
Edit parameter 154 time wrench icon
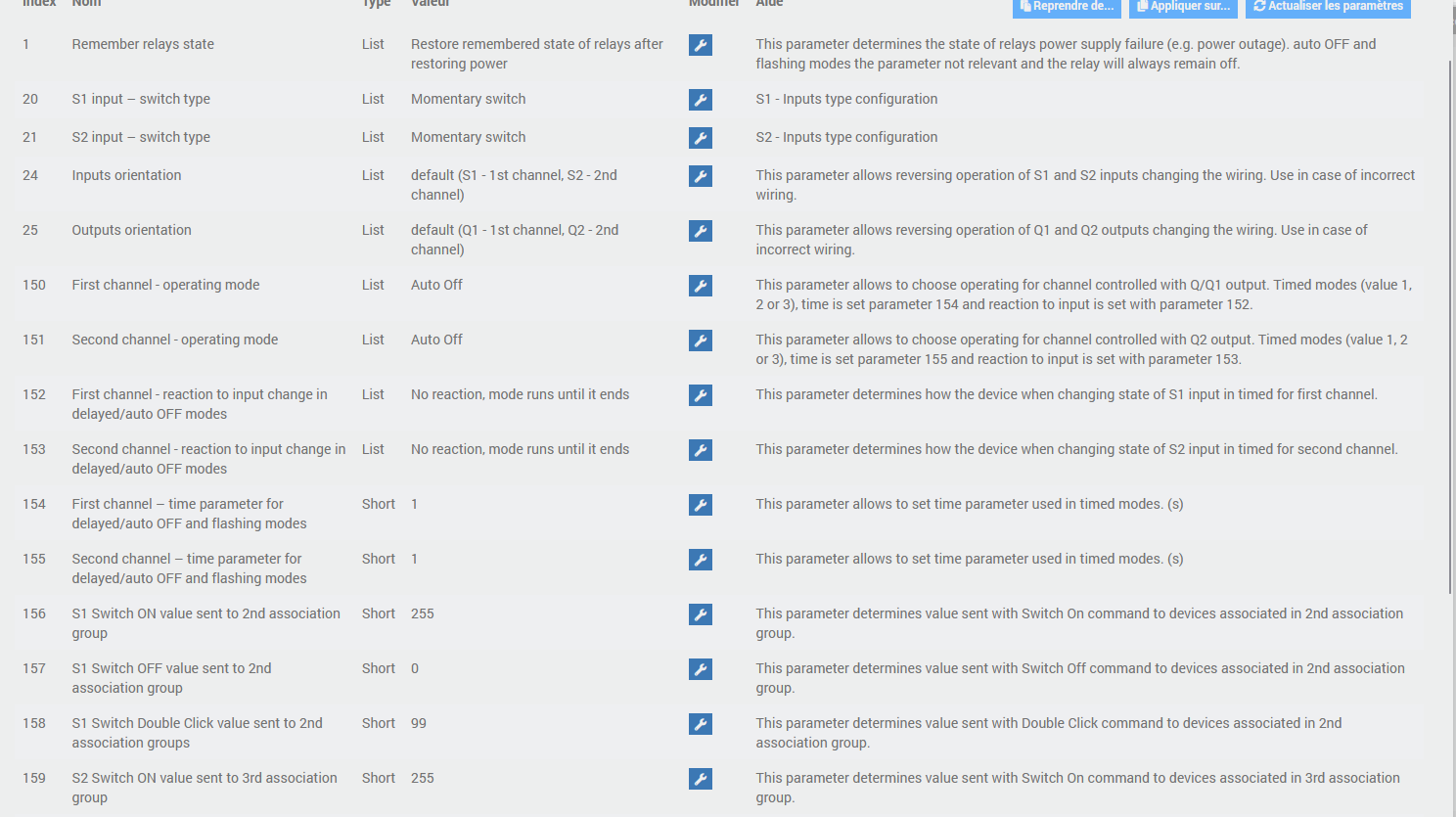click(701, 505)
